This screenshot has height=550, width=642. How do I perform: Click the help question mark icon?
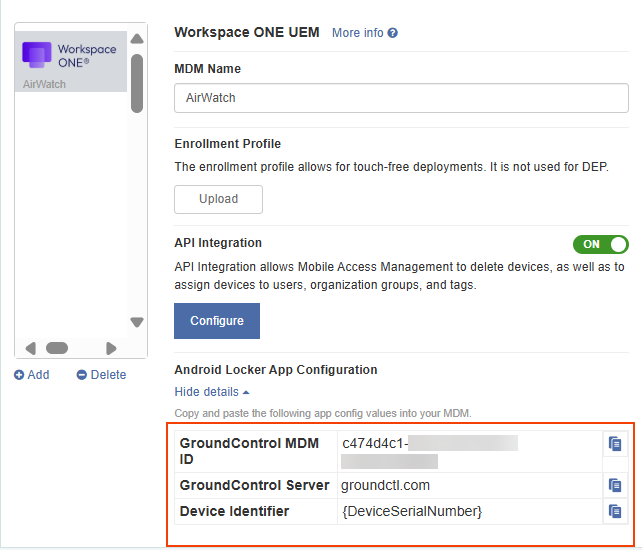click(393, 33)
